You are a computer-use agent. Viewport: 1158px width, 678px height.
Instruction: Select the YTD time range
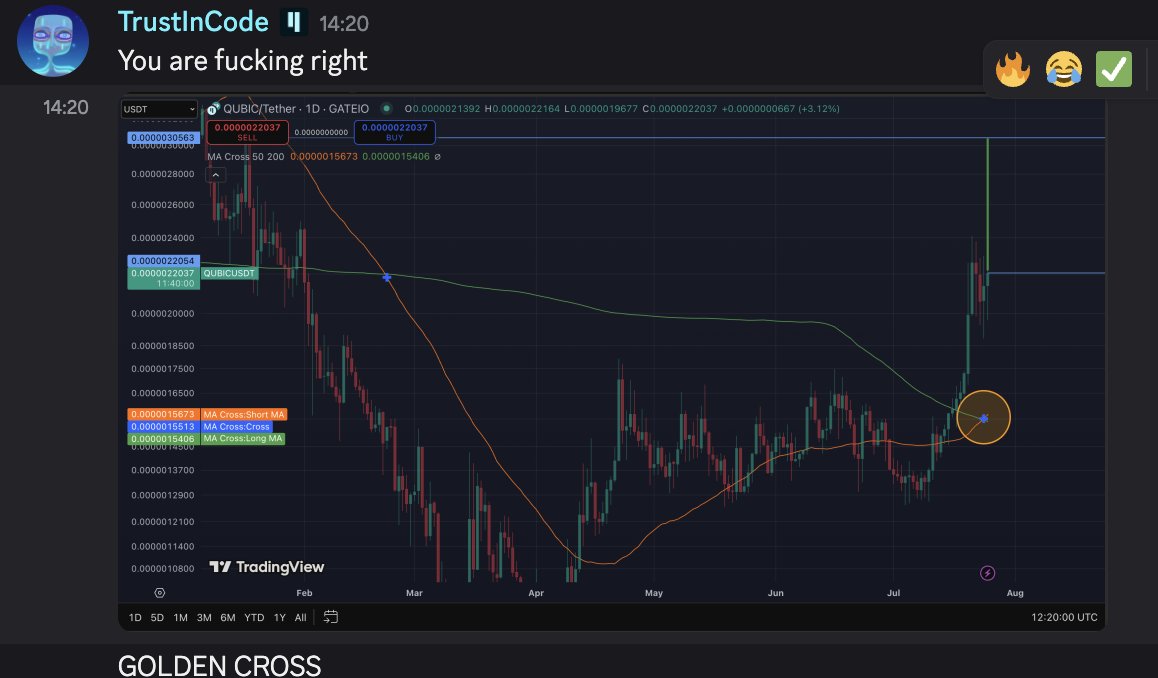254,617
